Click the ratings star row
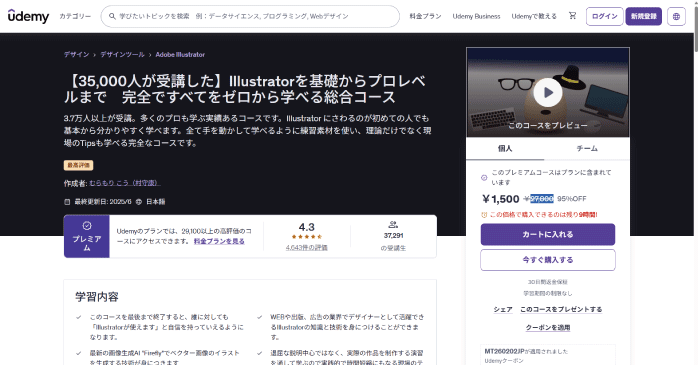698x365 pixels. coord(307,236)
